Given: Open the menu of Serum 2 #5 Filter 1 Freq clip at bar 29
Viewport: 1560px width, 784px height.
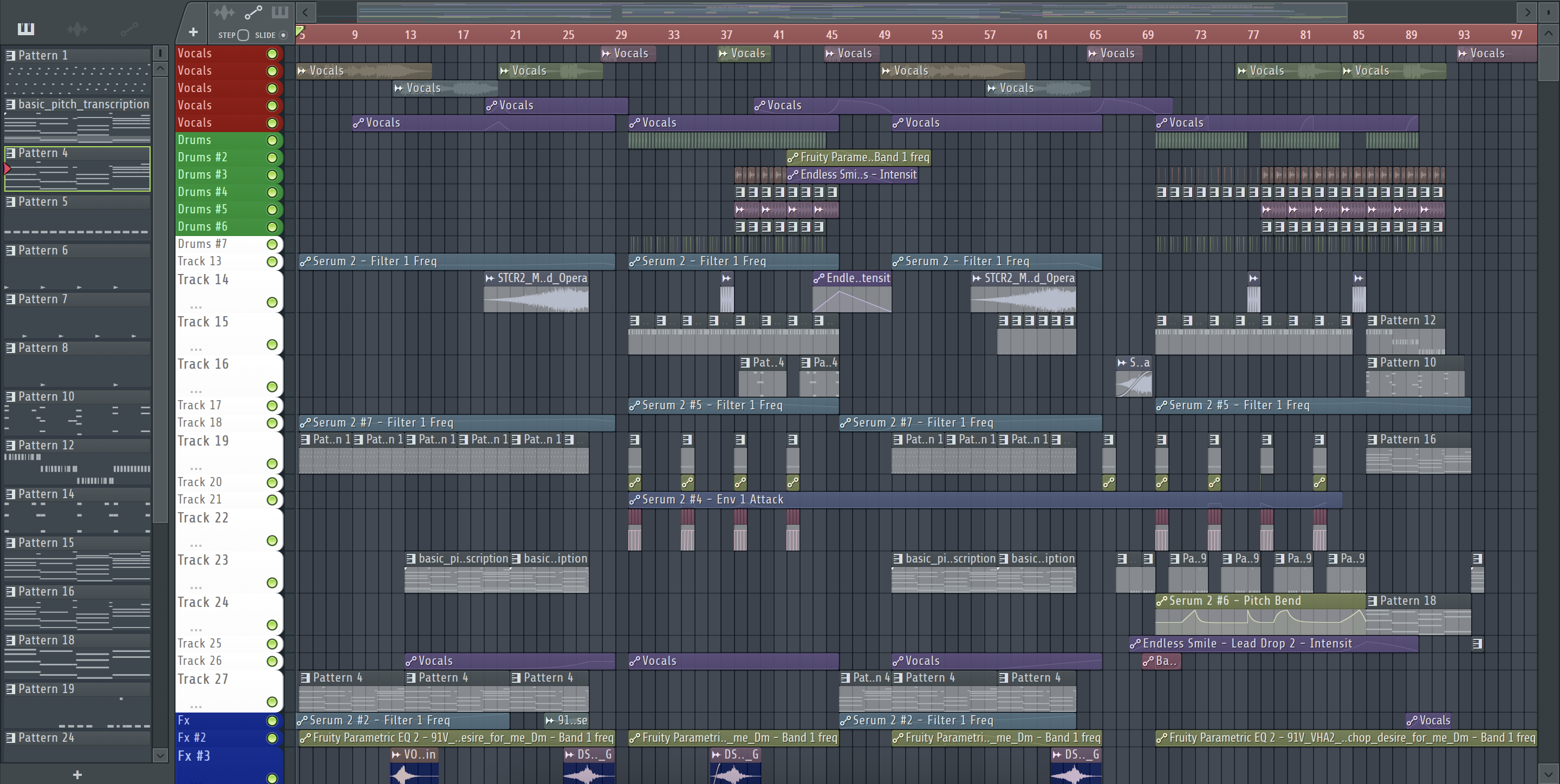Looking at the screenshot, I should tap(634, 406).
